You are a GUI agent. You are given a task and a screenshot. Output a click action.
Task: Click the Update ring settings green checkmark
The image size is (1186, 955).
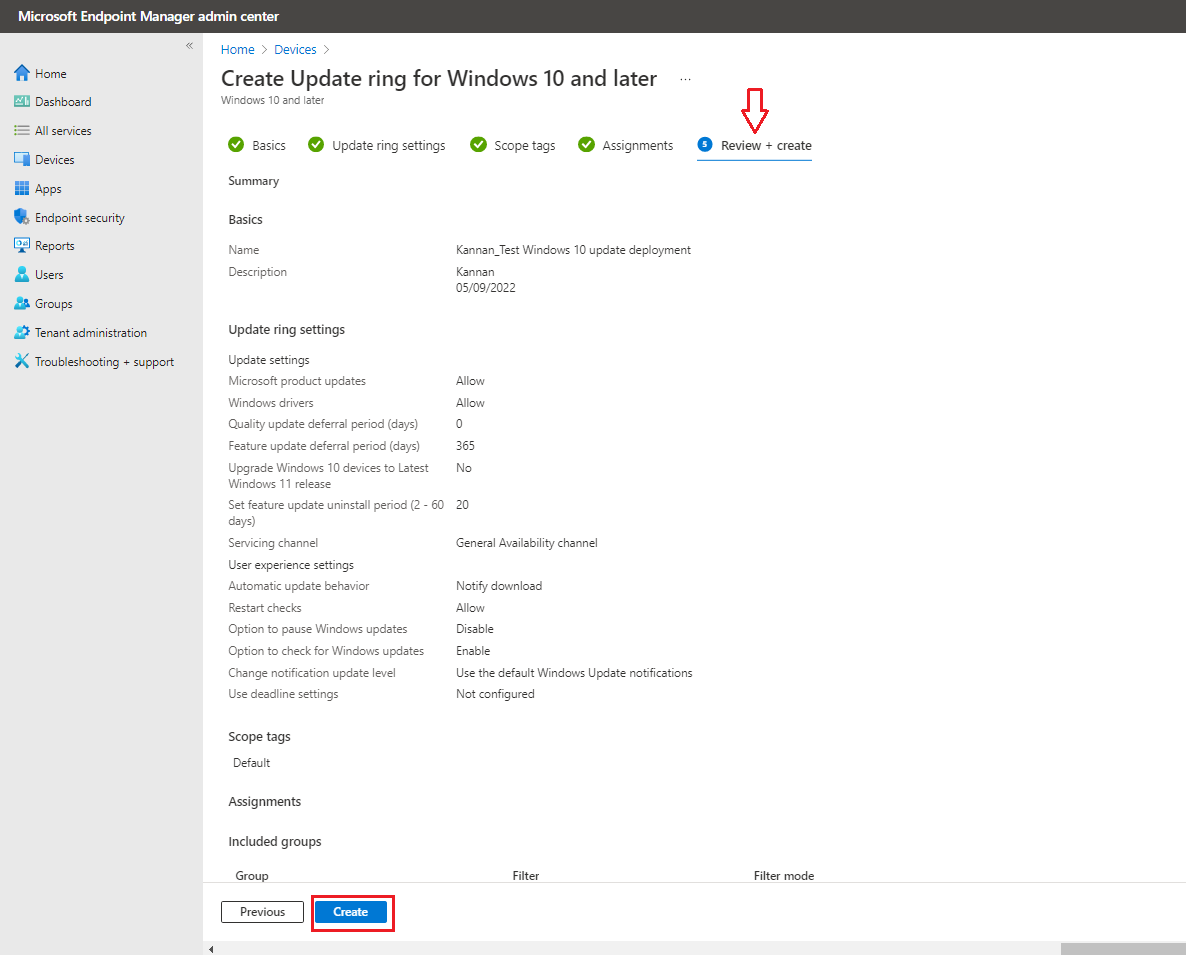(x=316, y=144)
